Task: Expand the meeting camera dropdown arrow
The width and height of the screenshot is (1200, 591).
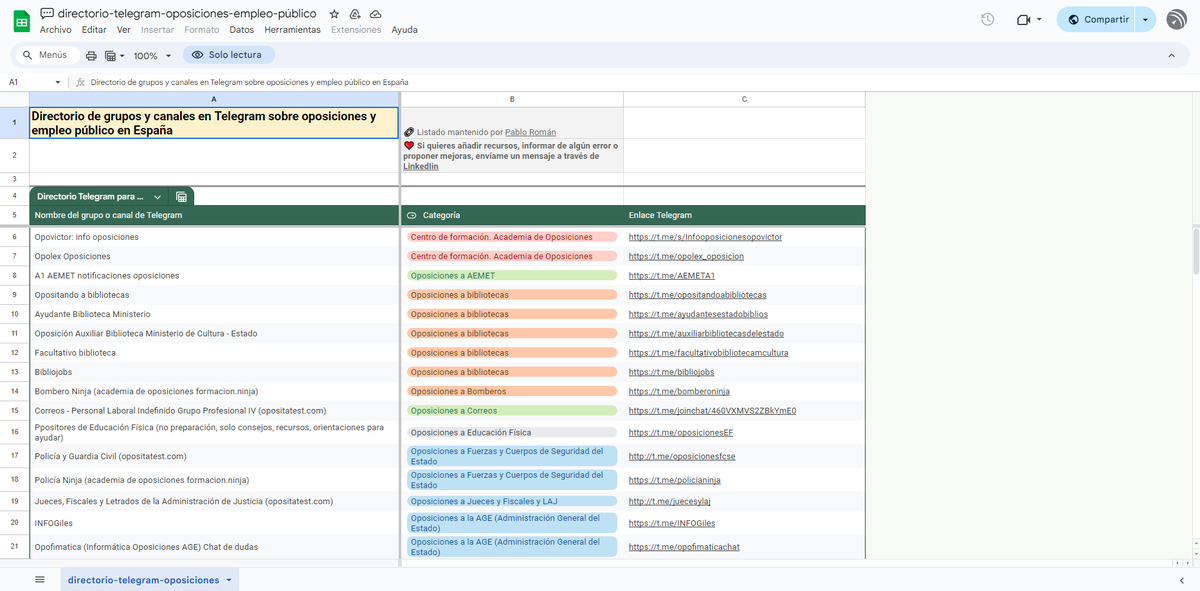Action: 1039,19
